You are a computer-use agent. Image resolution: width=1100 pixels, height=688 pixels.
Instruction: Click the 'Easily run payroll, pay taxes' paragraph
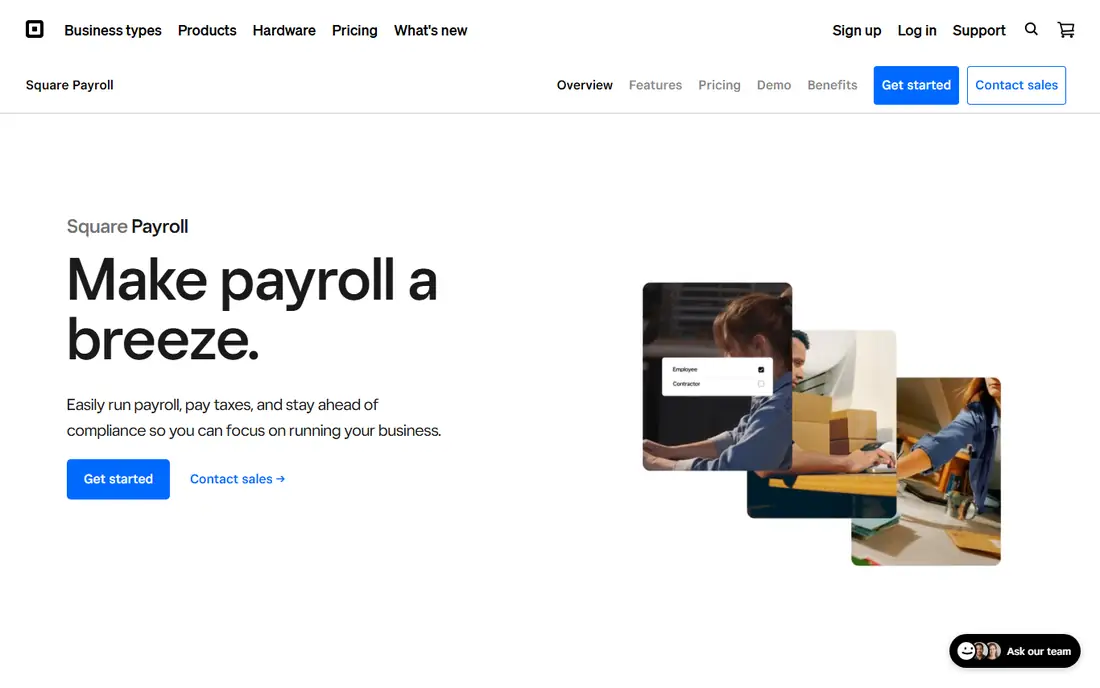(x=254, y=417)
